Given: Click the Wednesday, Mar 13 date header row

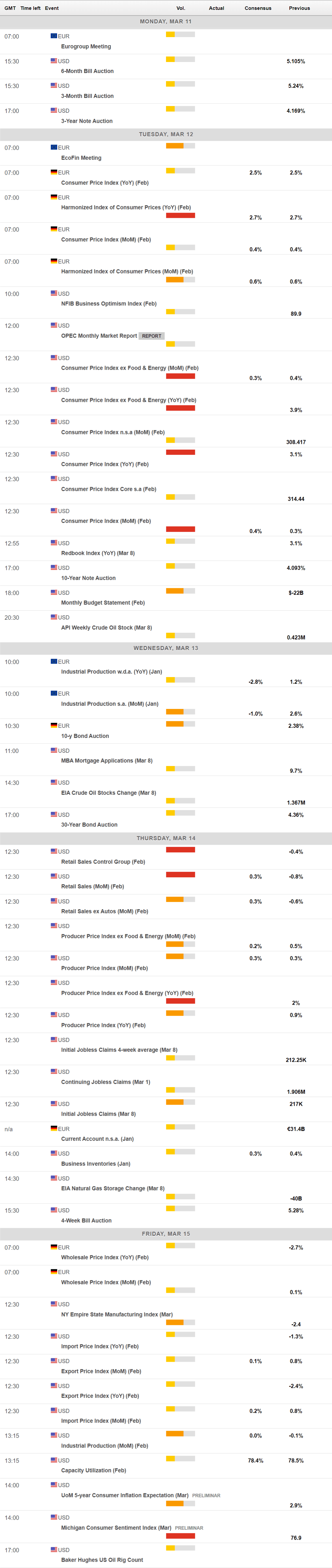Looking at the screenshot, I should 166,648.
